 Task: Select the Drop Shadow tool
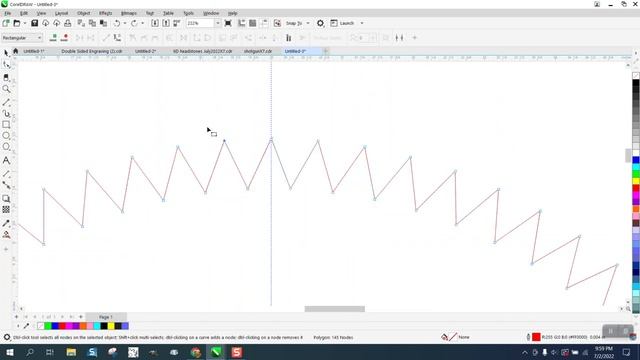(x=6, y=199)
